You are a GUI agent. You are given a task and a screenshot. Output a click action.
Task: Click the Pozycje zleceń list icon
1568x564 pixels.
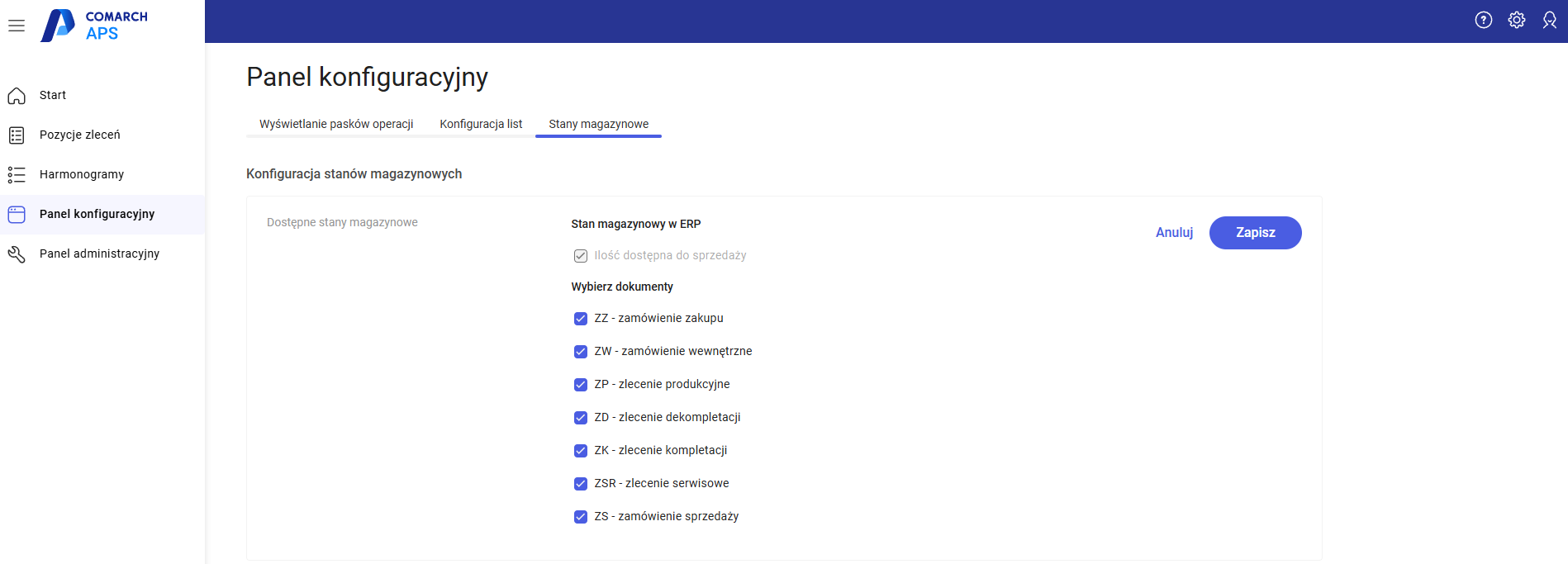(17, 135)
